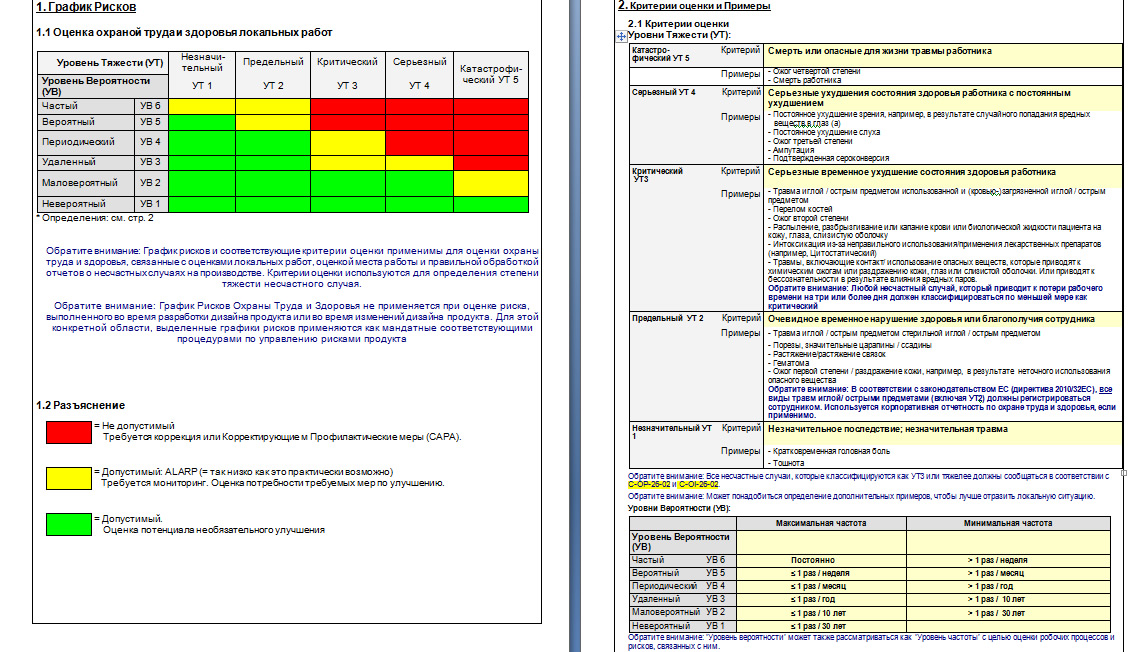This screenshot has height=652, width=1136.
Task: Click the "≤ 1 раз / неделя" cell
Action: [x=819, y=573]
